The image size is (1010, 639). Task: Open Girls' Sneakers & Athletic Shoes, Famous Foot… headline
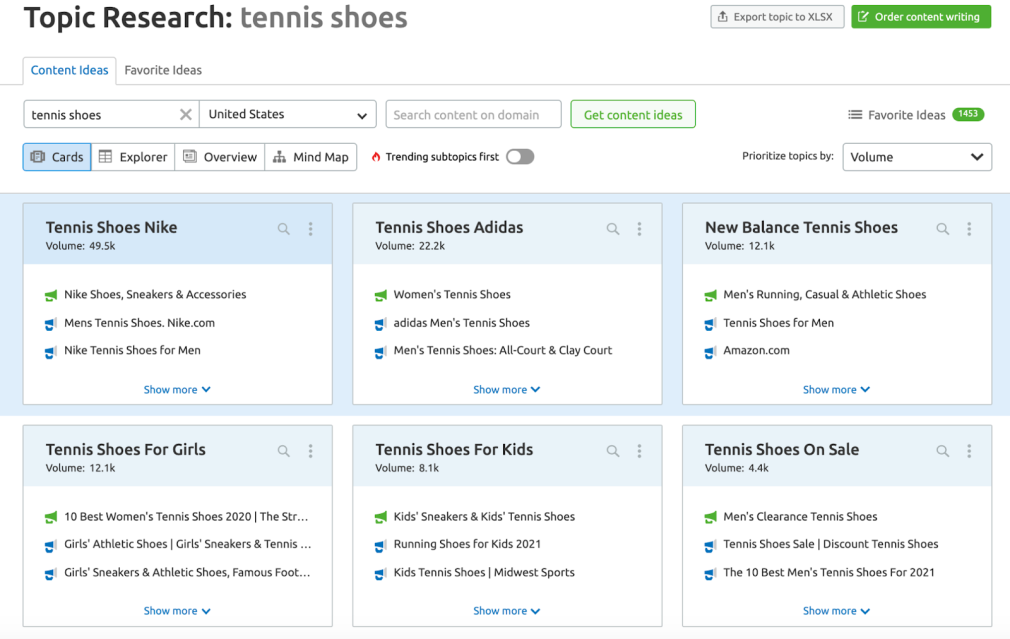(187, 572)
